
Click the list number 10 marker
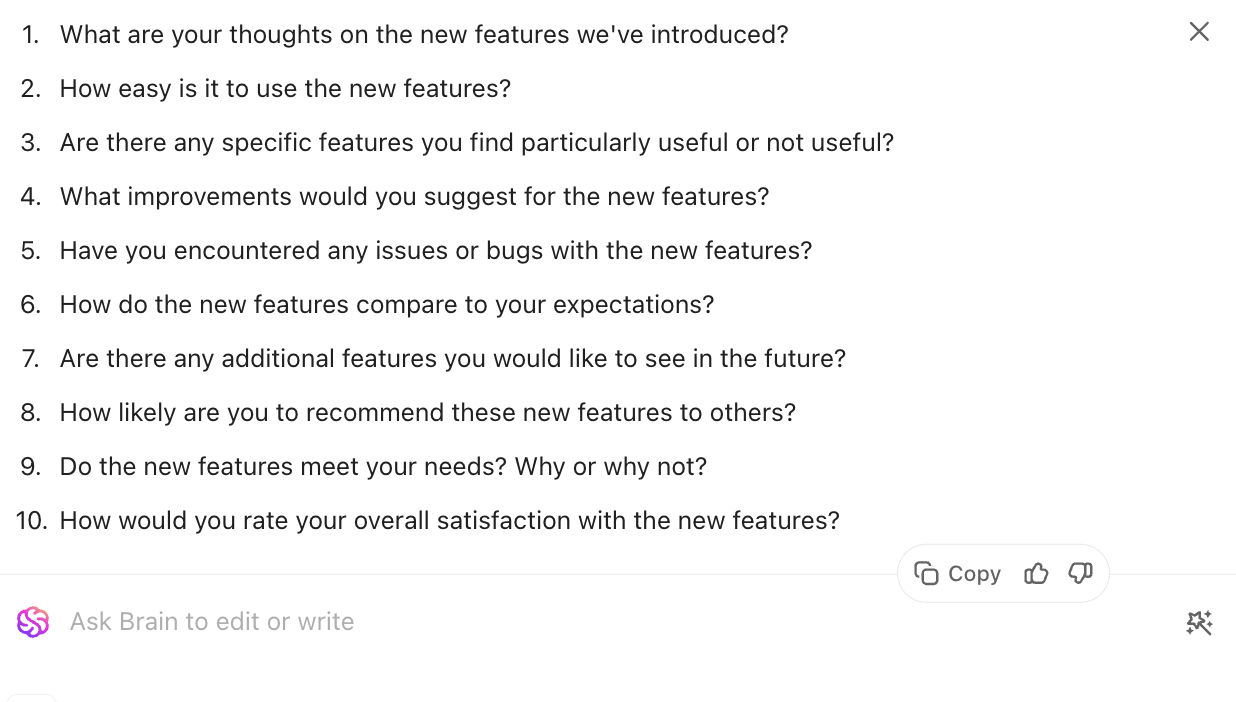click(32, 520)
